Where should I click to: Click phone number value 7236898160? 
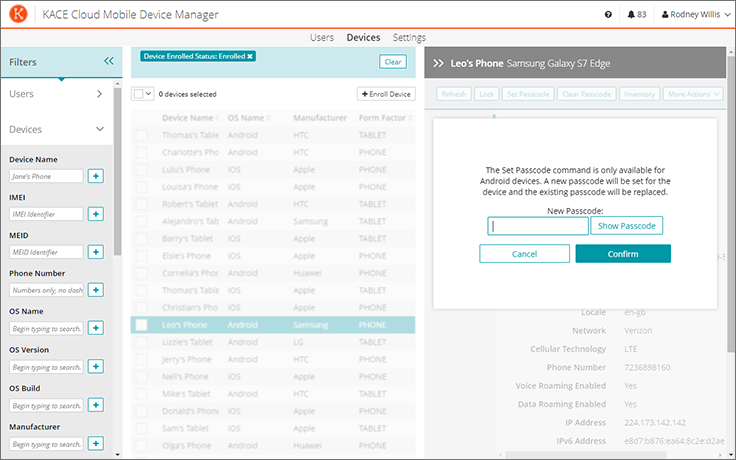(x=647, y=368)
